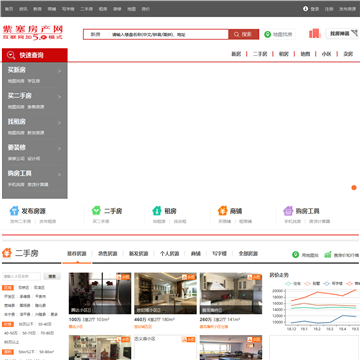360x360 pixels.
Task: Select 卖房 in the red-underlined navigation
Action: (x=348, y=54)
